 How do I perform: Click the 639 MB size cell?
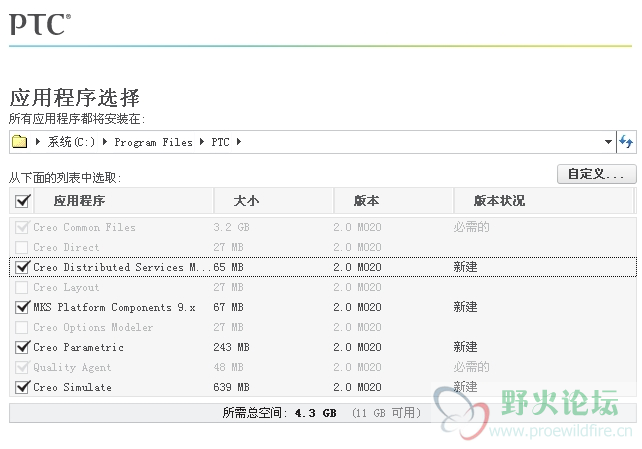point(231,387)
